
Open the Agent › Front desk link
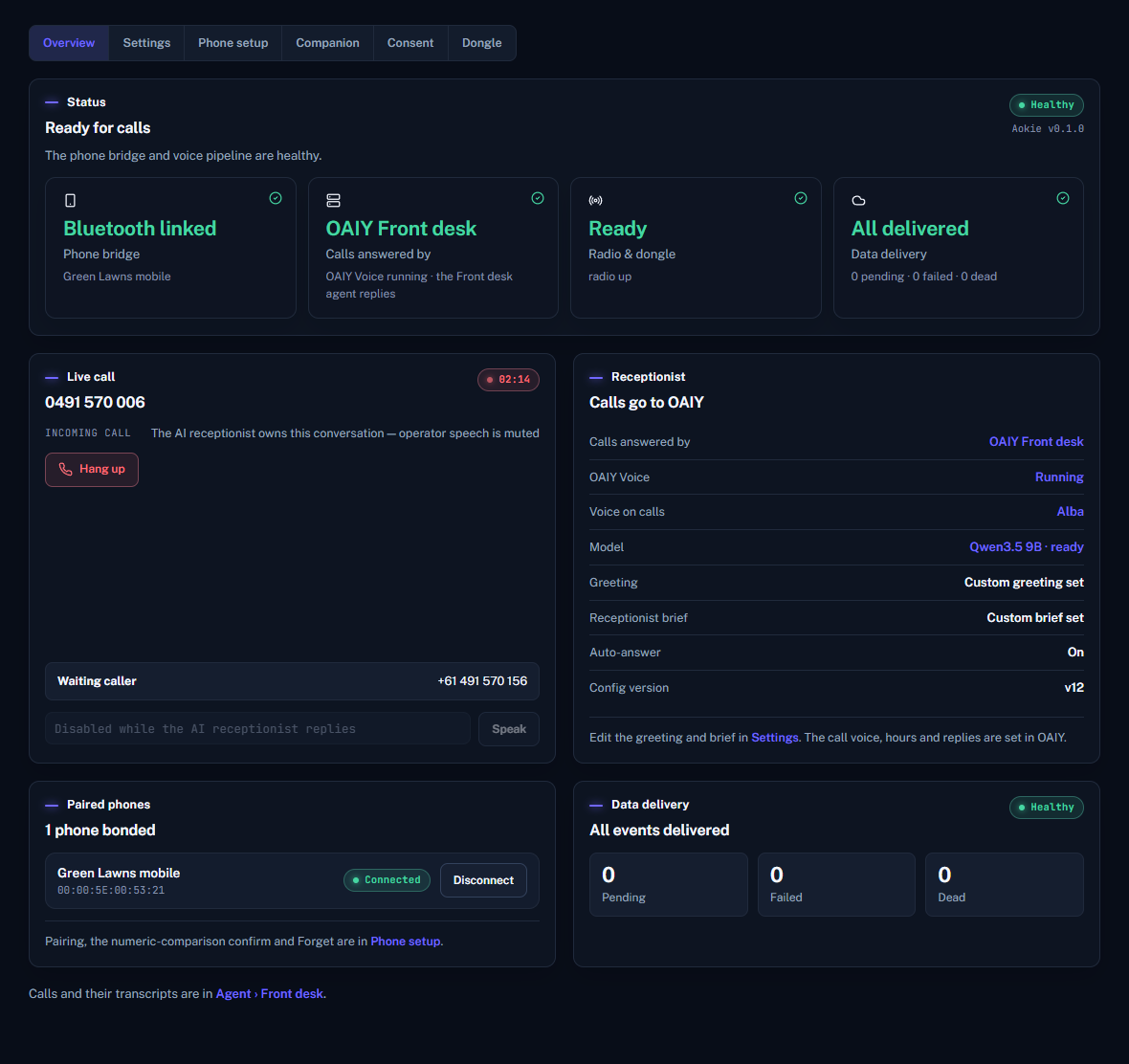coord(269,993)
